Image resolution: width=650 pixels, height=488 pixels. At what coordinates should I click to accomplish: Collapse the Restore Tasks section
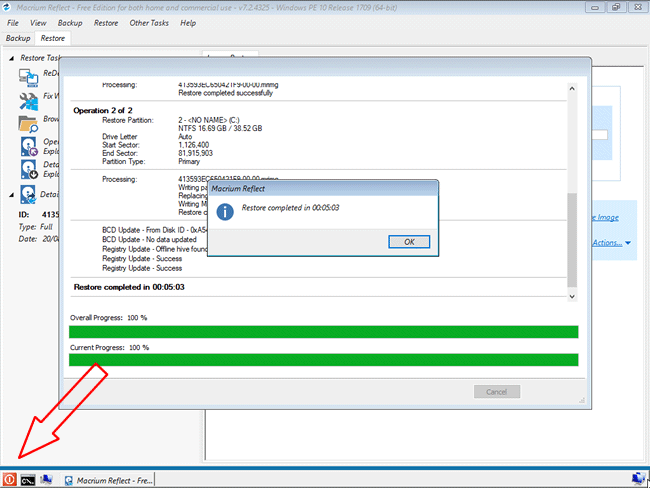[x=12, y=58]
